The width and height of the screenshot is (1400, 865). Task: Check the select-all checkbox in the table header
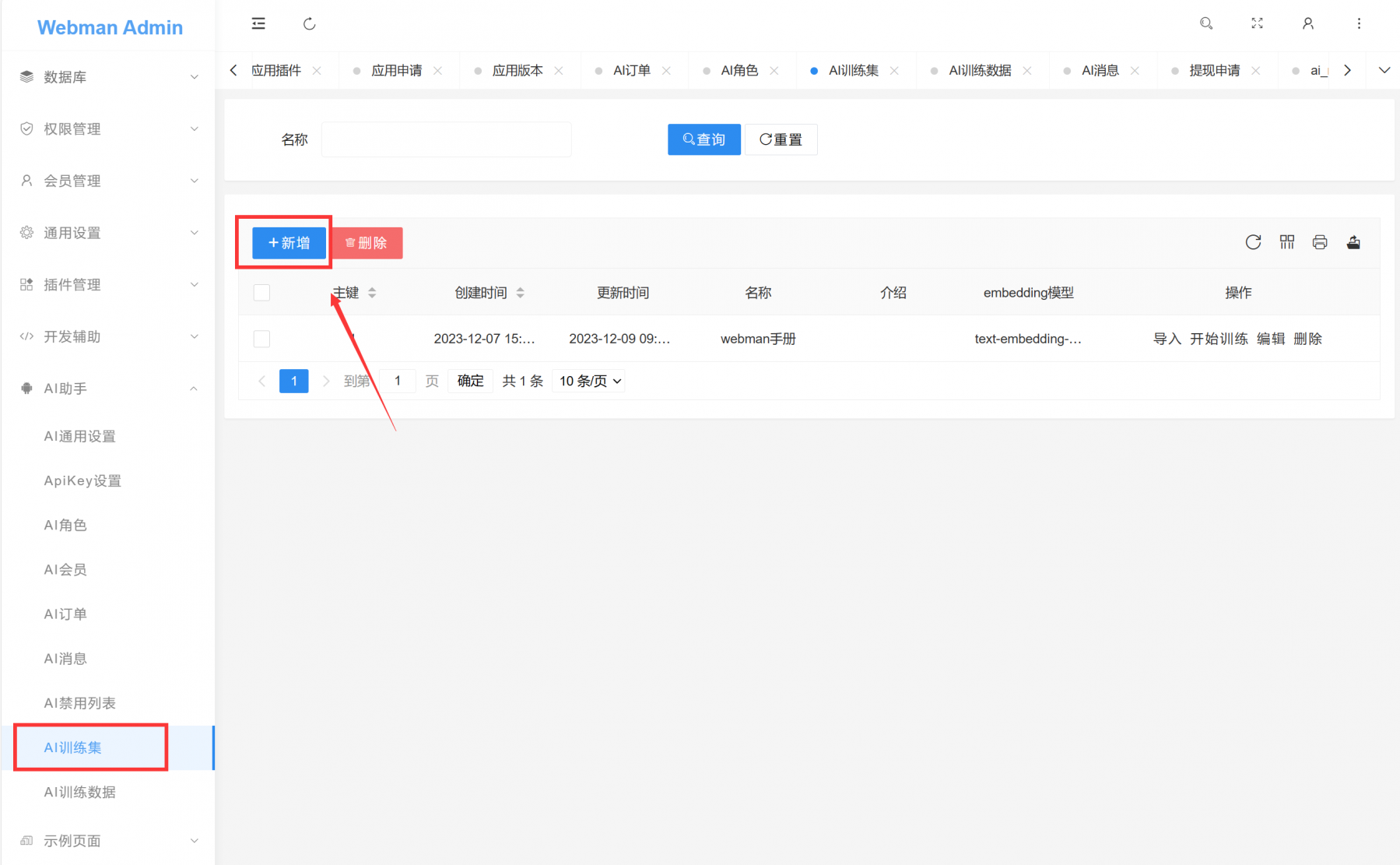point(261,293)
